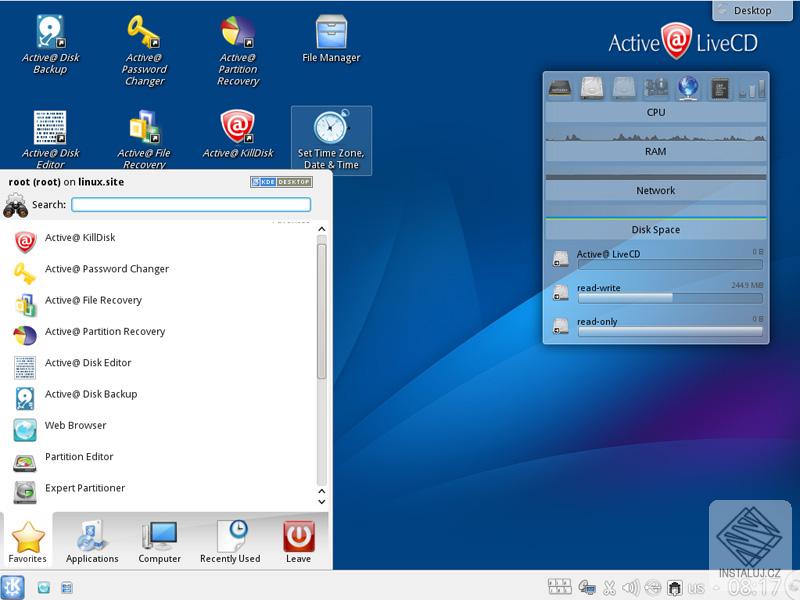
Task: Launch Active@ File Recovery from the desktop
Action: click(x=144, y=139)
